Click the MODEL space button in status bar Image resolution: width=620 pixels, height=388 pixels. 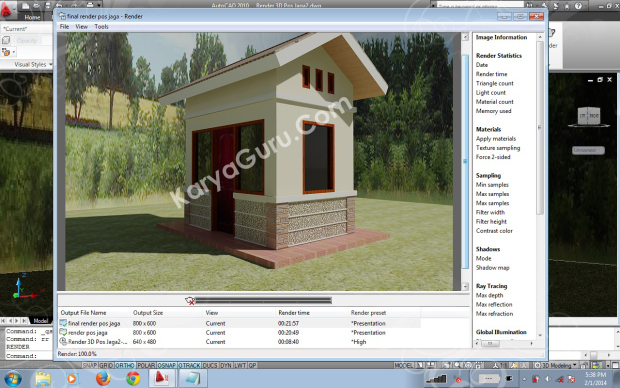(403, 365)
